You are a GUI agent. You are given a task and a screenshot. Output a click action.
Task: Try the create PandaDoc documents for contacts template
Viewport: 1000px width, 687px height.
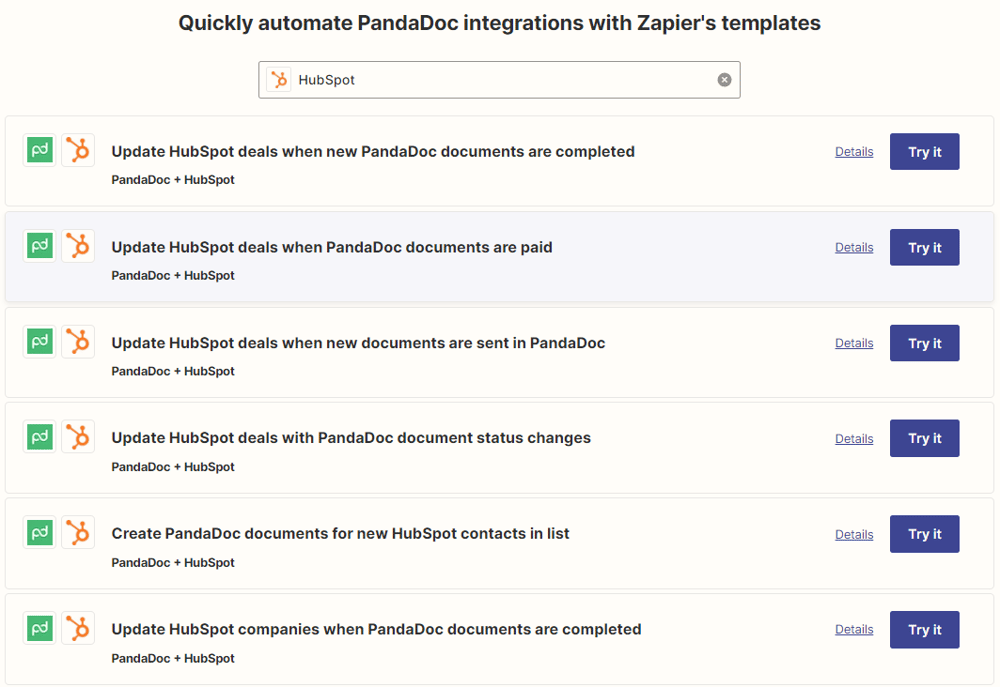click(x=924, y=534)
